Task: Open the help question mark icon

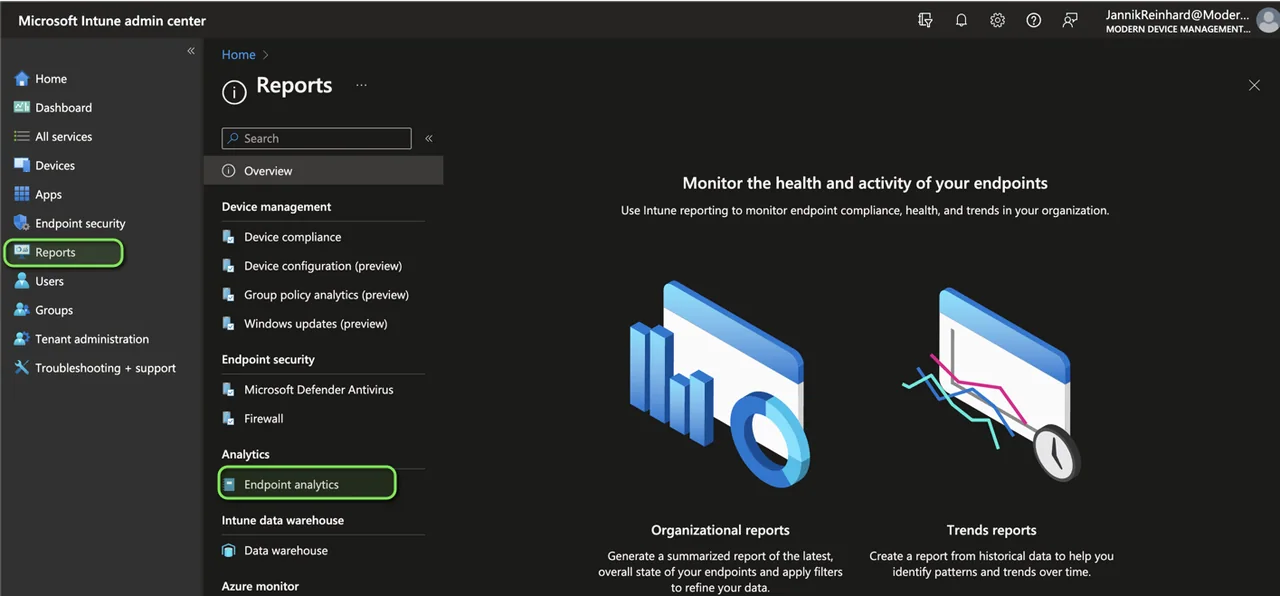Action: (x=1033, y=20)
